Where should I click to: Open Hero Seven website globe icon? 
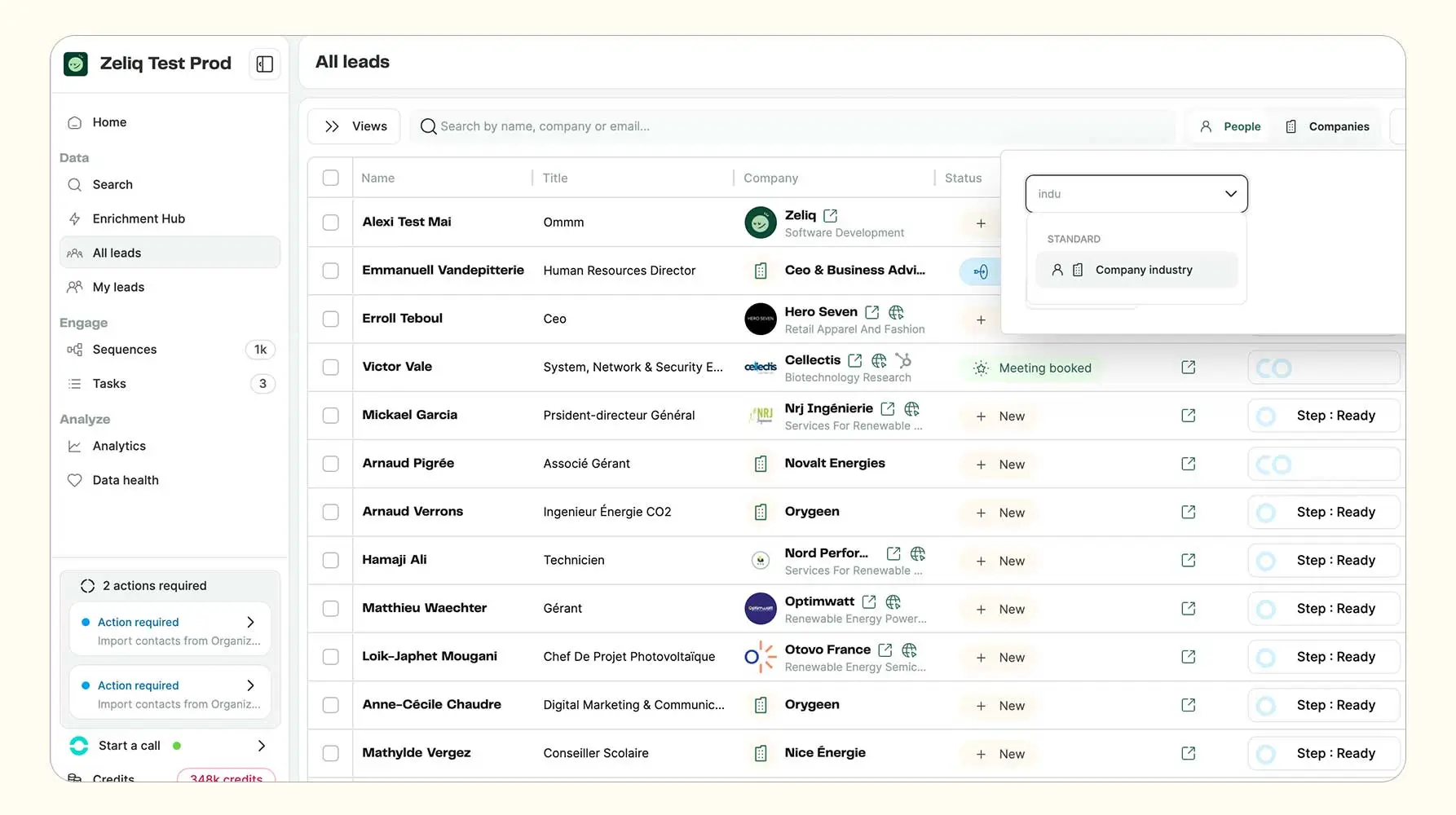click(x=896, y=312)
